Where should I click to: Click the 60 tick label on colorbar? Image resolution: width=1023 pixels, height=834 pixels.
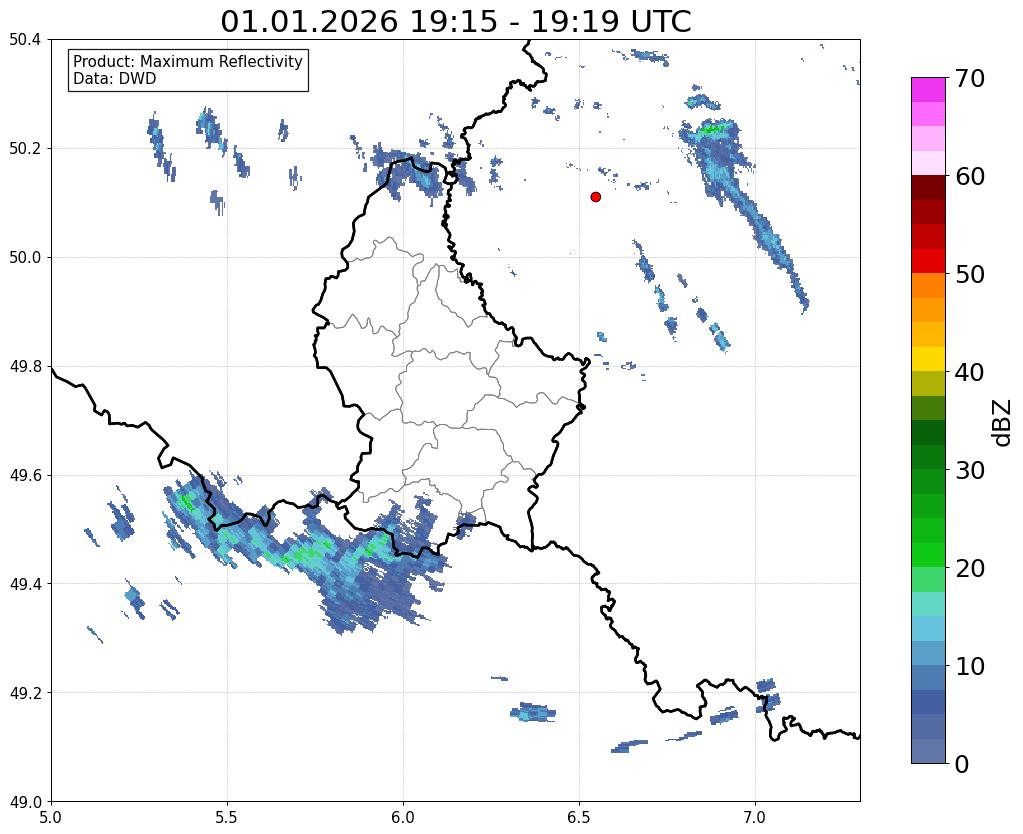point(970,176)
